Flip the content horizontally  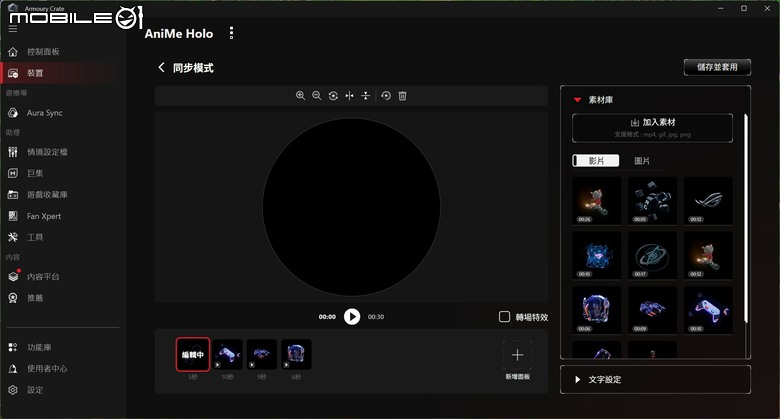(x=349, y=96)
